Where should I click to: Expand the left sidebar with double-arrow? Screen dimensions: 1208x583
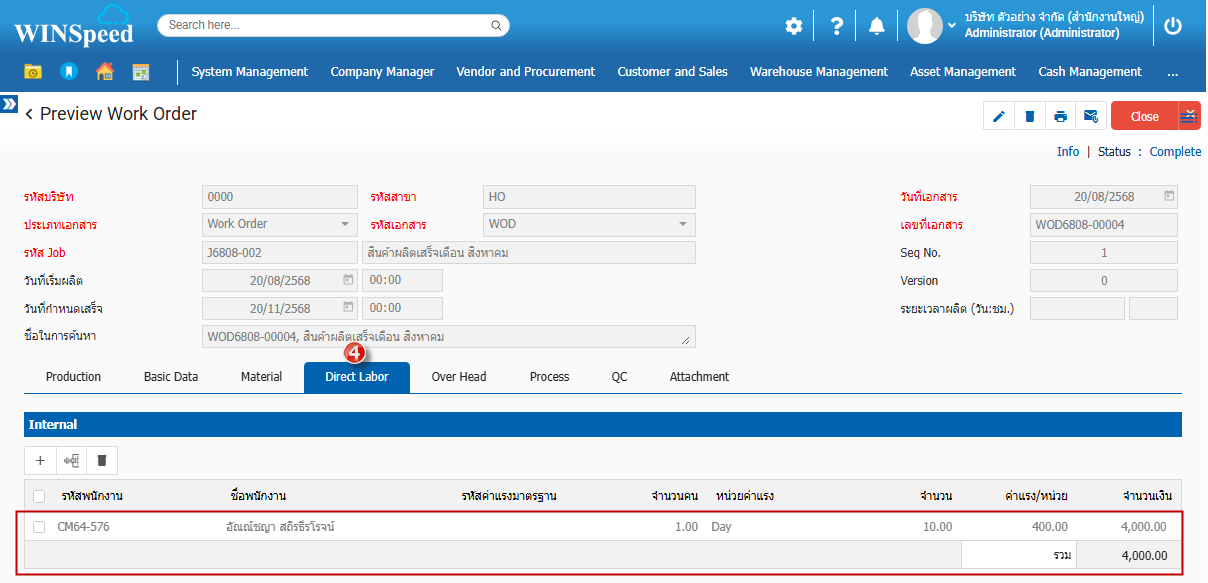[9, 104]
